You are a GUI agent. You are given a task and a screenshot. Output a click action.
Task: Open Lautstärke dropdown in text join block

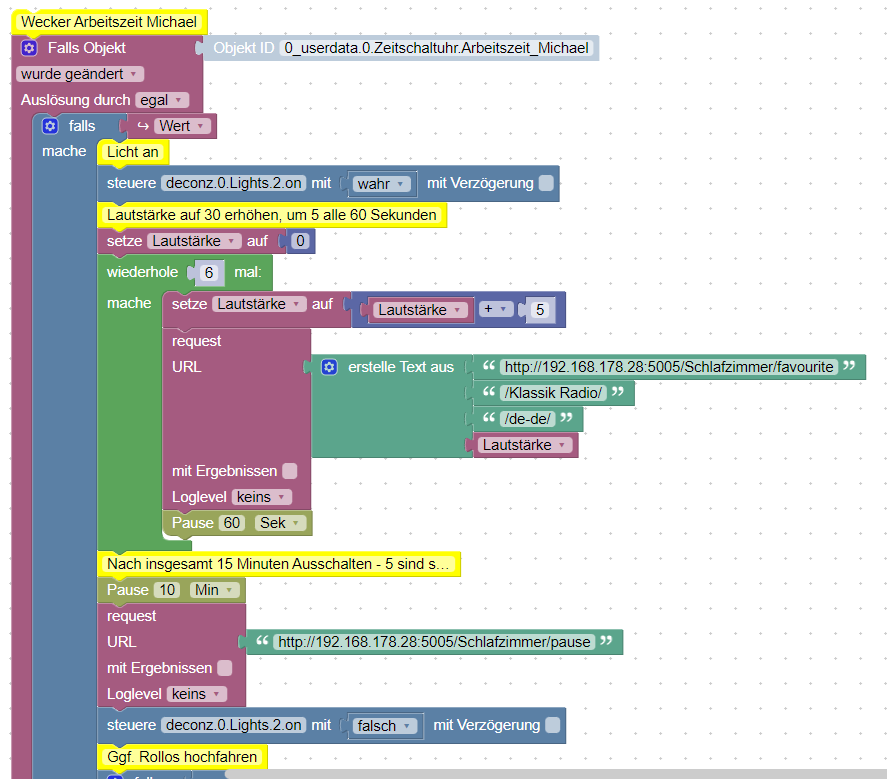coord(524,445)
